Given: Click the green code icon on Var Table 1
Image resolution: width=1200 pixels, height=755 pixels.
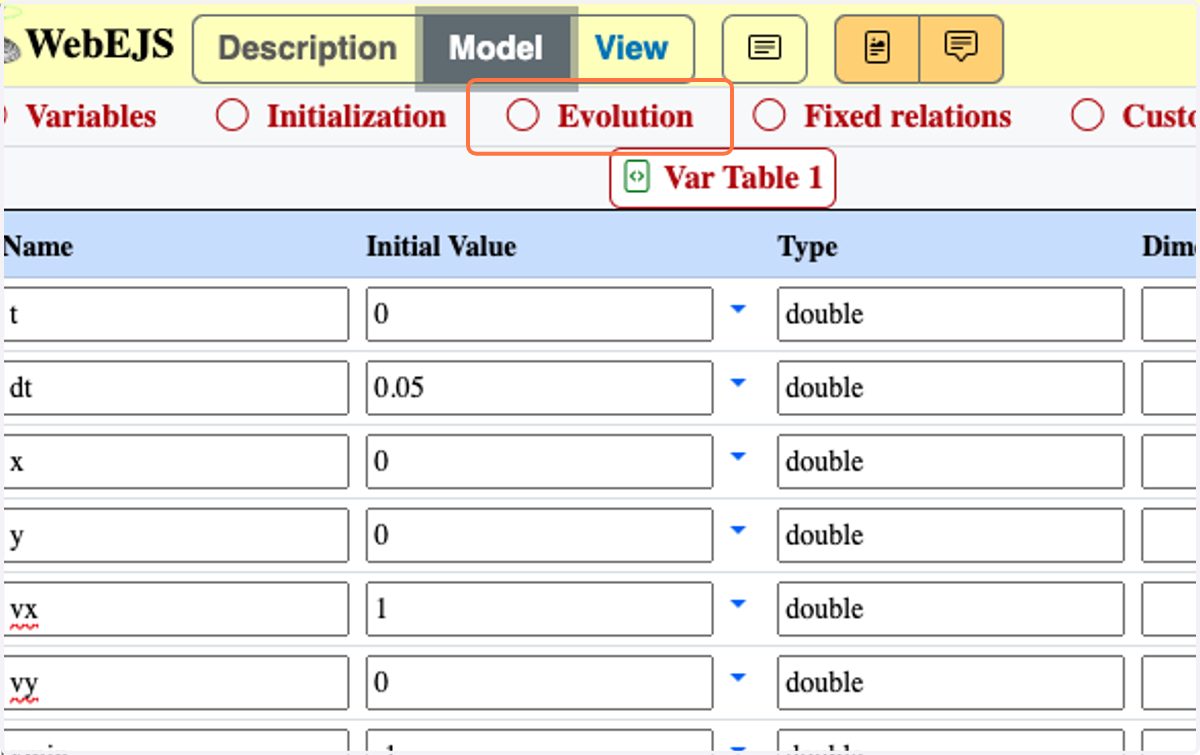Looking at the screenshot, I should tap(636, 177).
